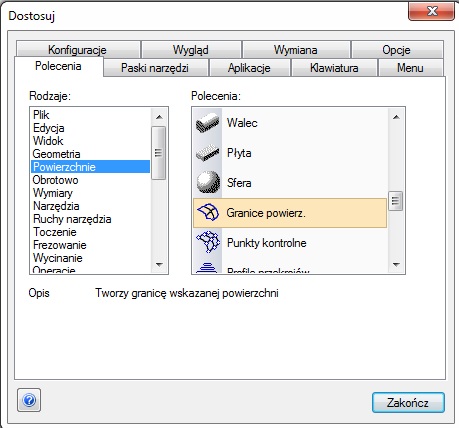Open the Klawiatura tab
The width and height of the screenshot is (459, 428).
click(334, 68)
